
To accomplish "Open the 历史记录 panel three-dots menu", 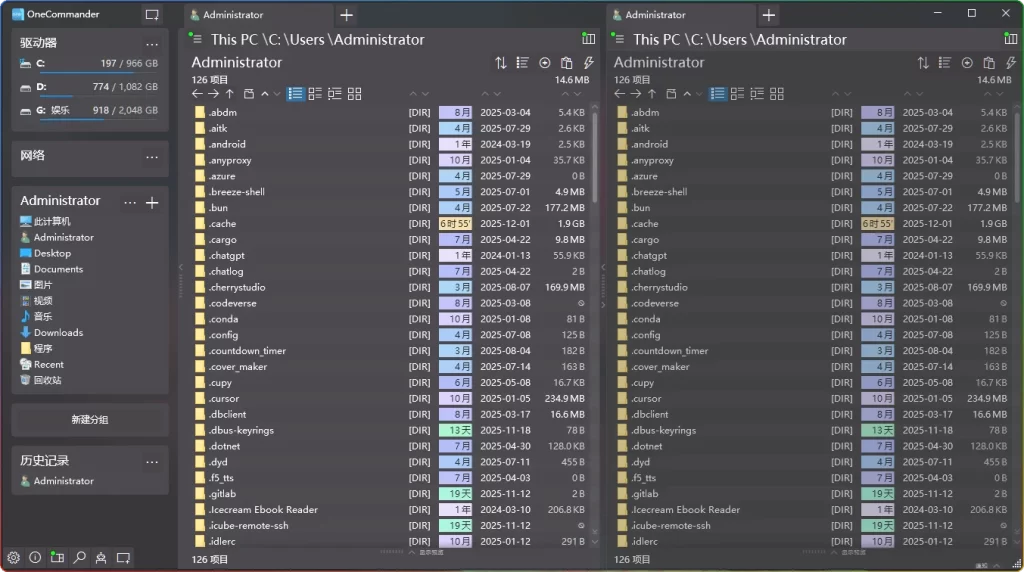I will 152,462.
